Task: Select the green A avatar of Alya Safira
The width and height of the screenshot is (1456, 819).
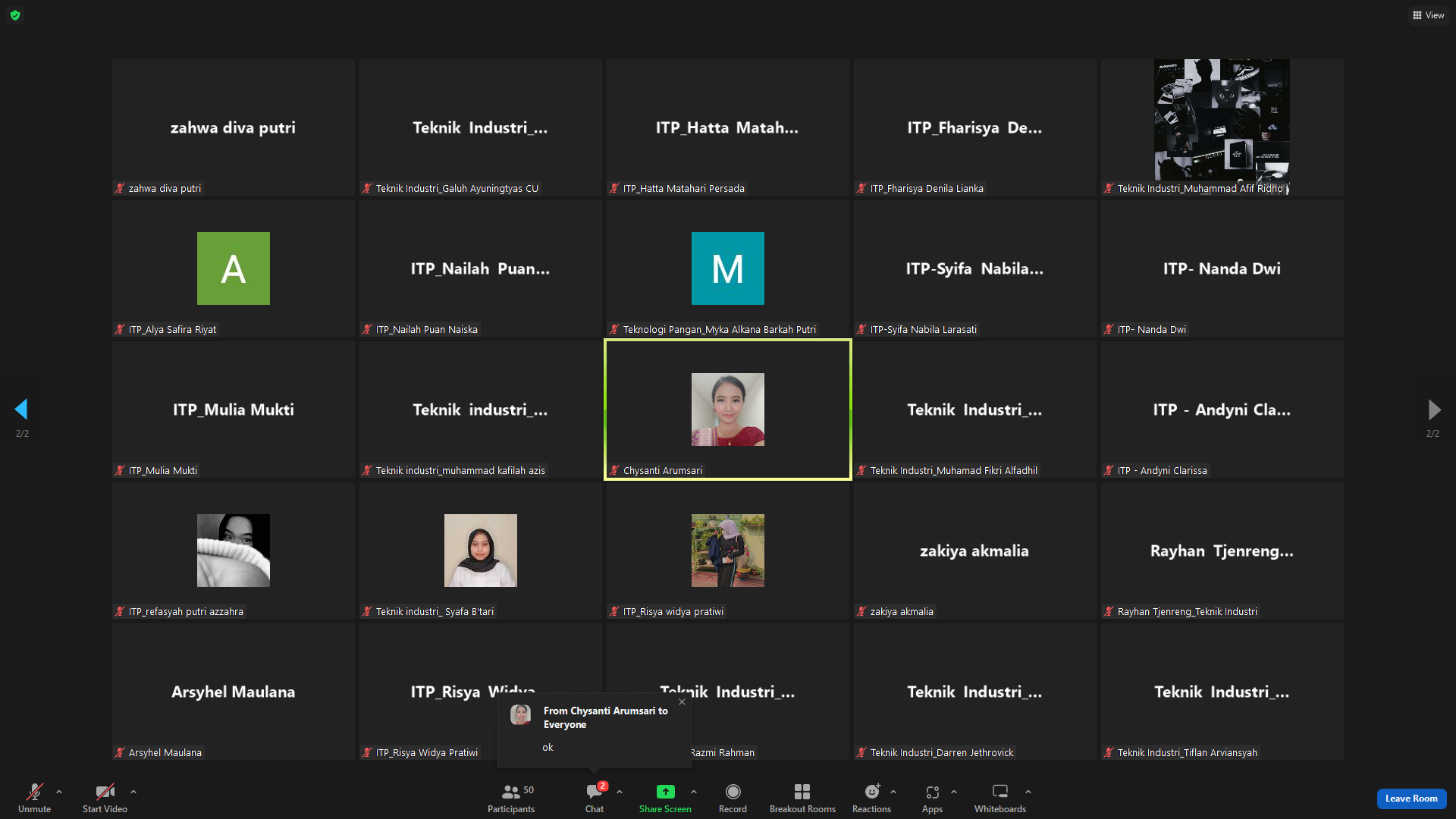Action: (x=234, y=268)
